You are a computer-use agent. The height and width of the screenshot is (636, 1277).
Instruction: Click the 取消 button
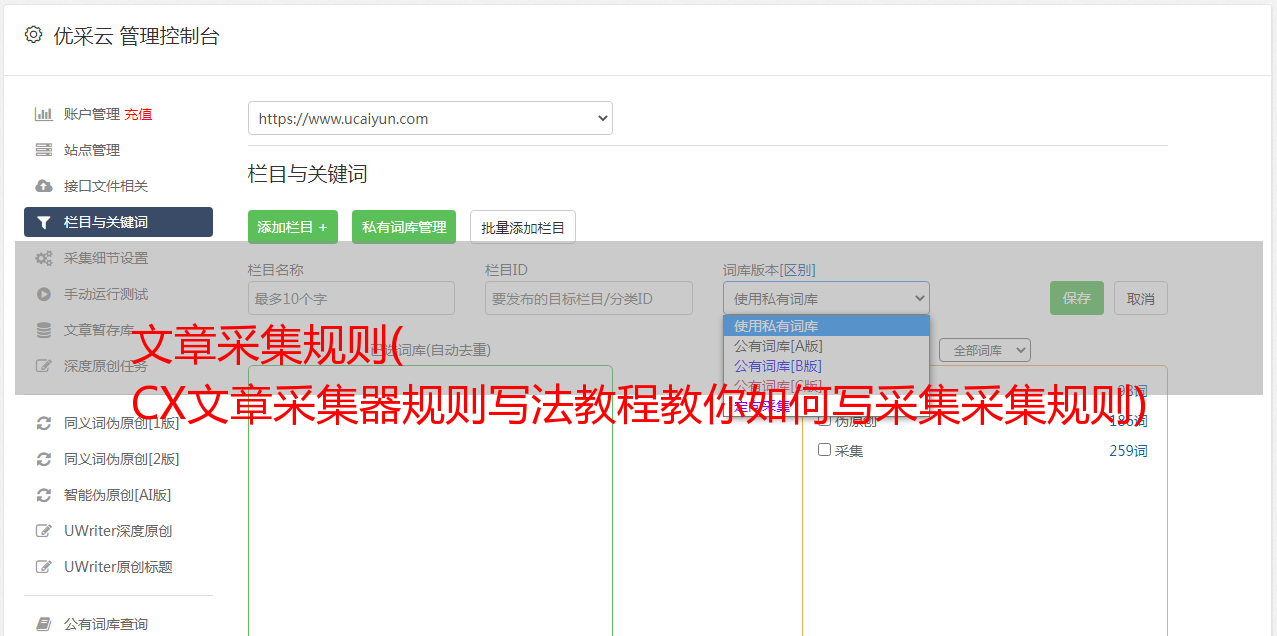point(1141,298)
